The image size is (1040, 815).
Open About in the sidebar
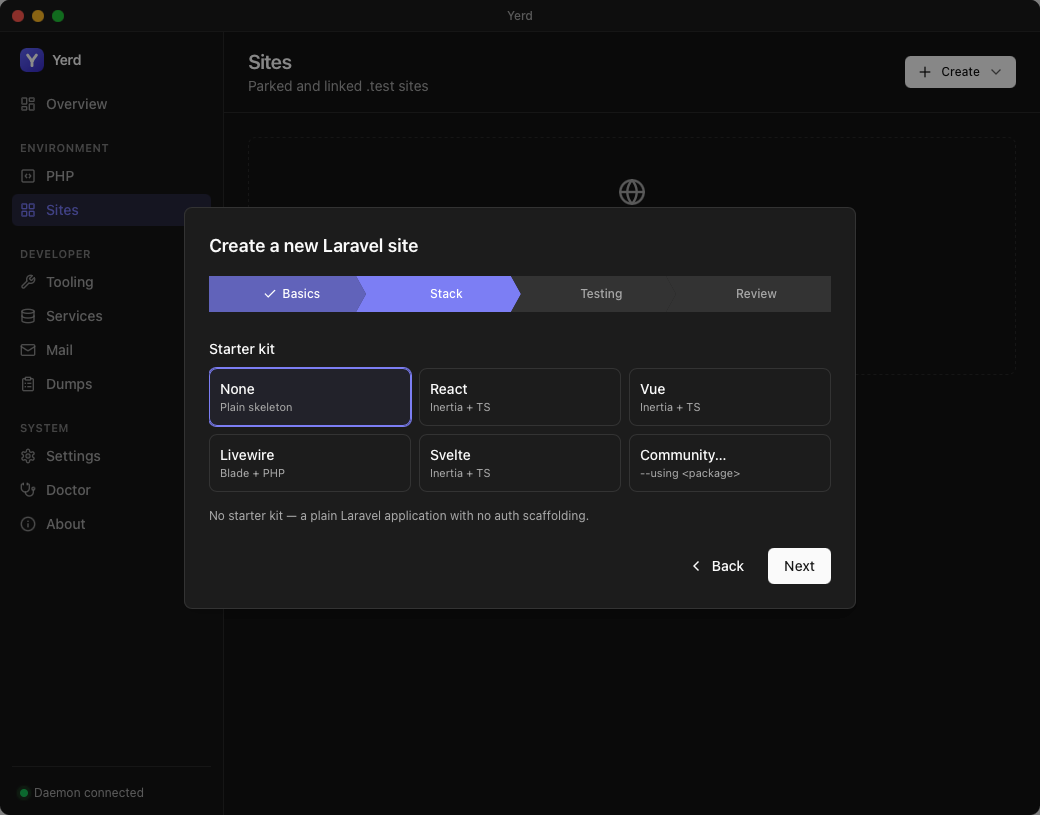[x=111, y=524]
